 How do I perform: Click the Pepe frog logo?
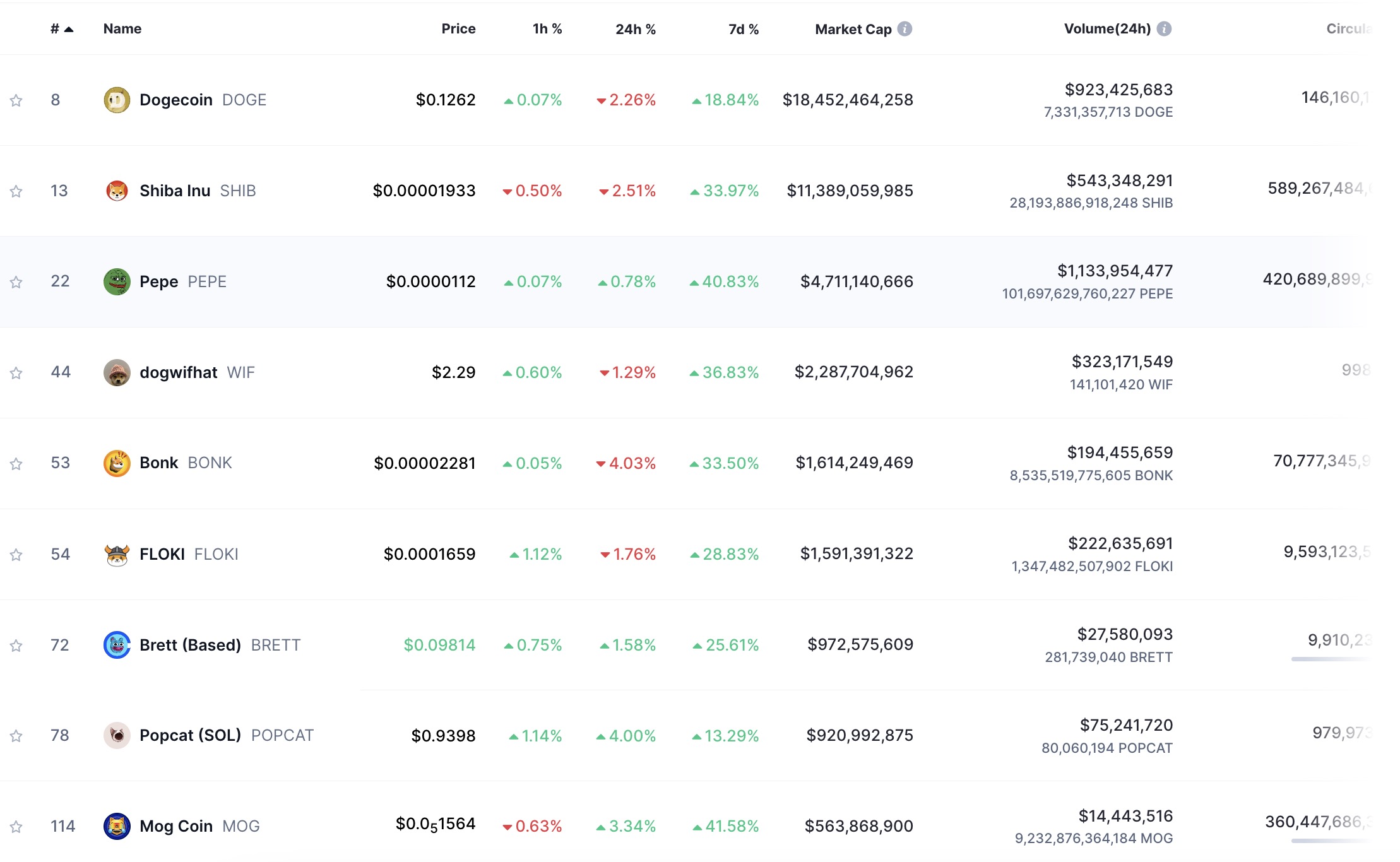pos(117,281)
